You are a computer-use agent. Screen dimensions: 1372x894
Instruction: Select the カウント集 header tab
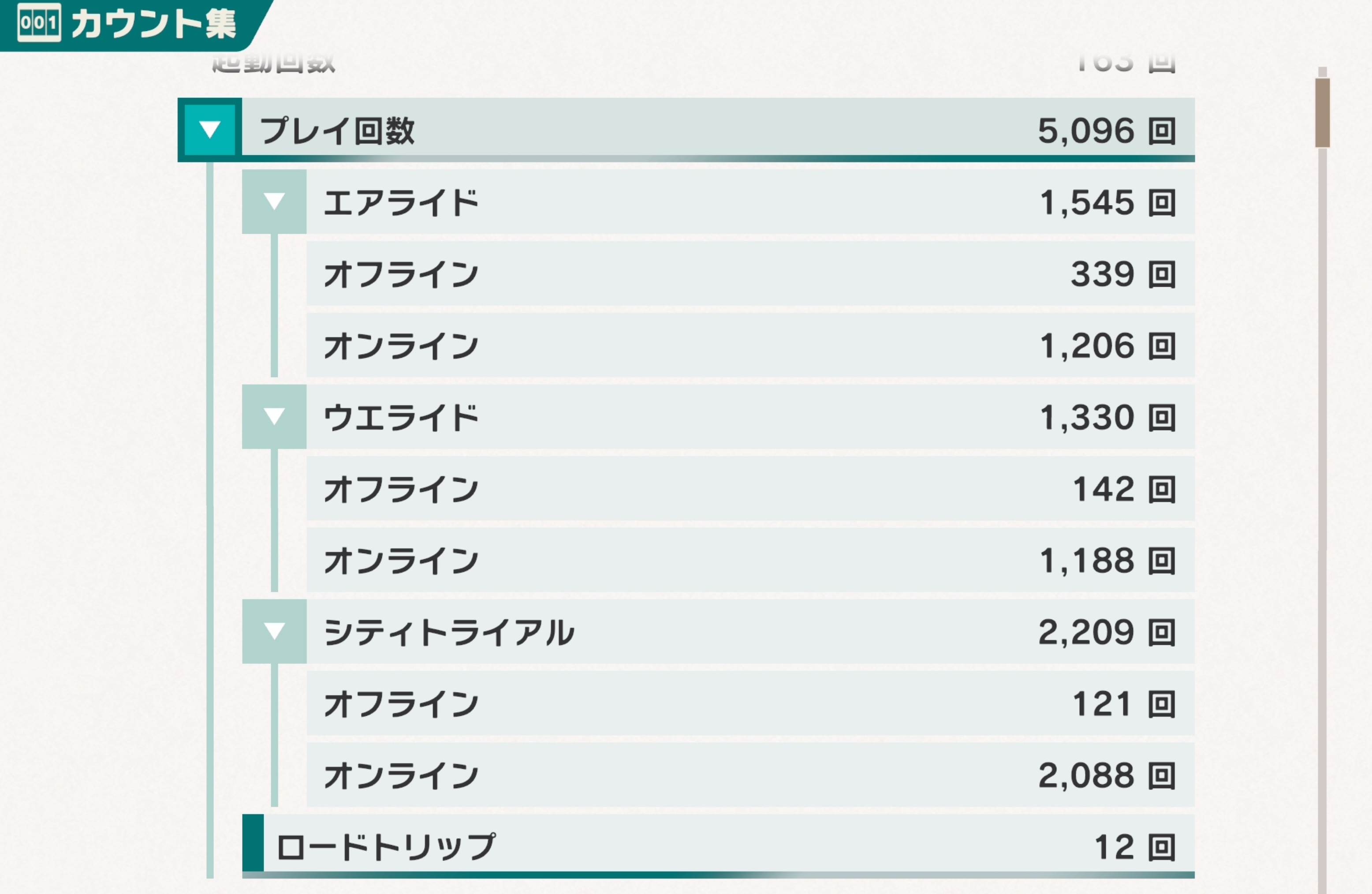pos(153,24)
